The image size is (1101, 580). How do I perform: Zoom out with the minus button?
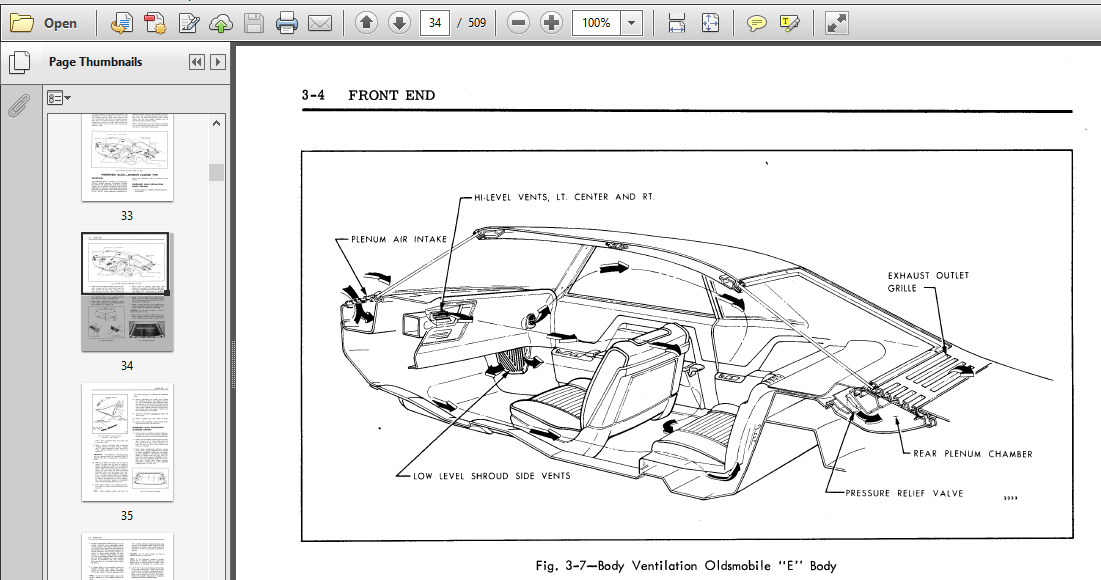click(x=518, y=23)
